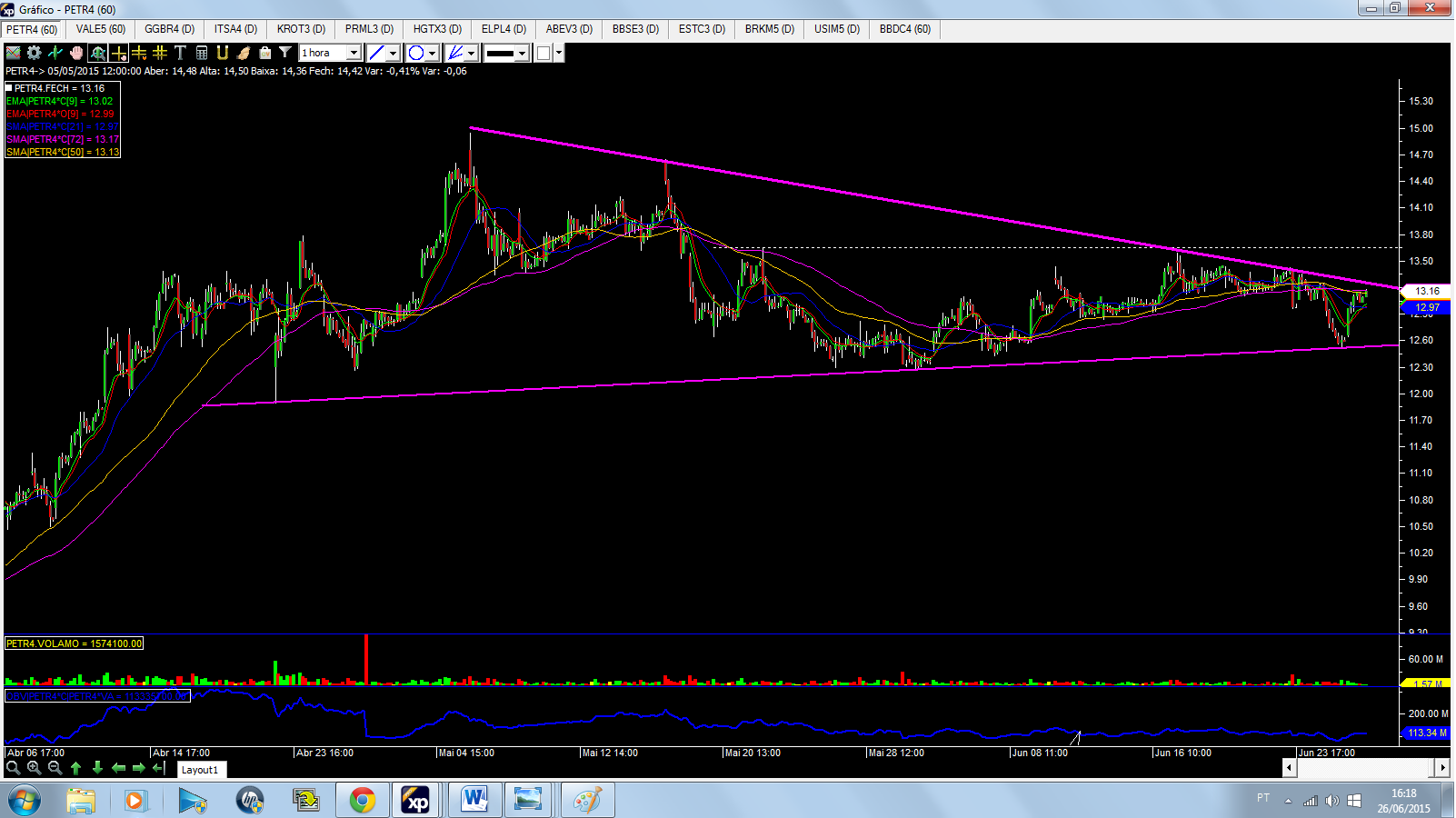The width and height of the screenshot is (1456, 818).
Task: Zoom in with the plus magnifier
Action: (x=34, y=768)
